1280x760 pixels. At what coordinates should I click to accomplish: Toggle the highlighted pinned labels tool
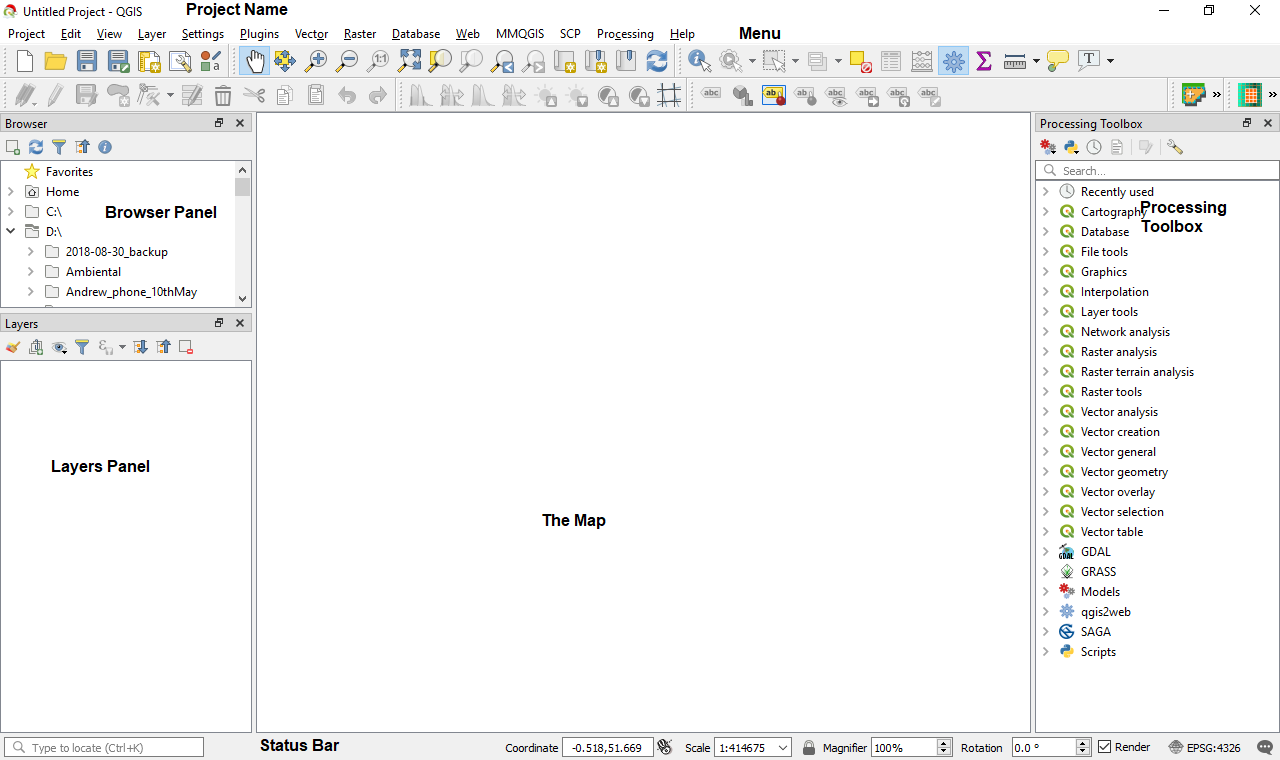[774, 96]
